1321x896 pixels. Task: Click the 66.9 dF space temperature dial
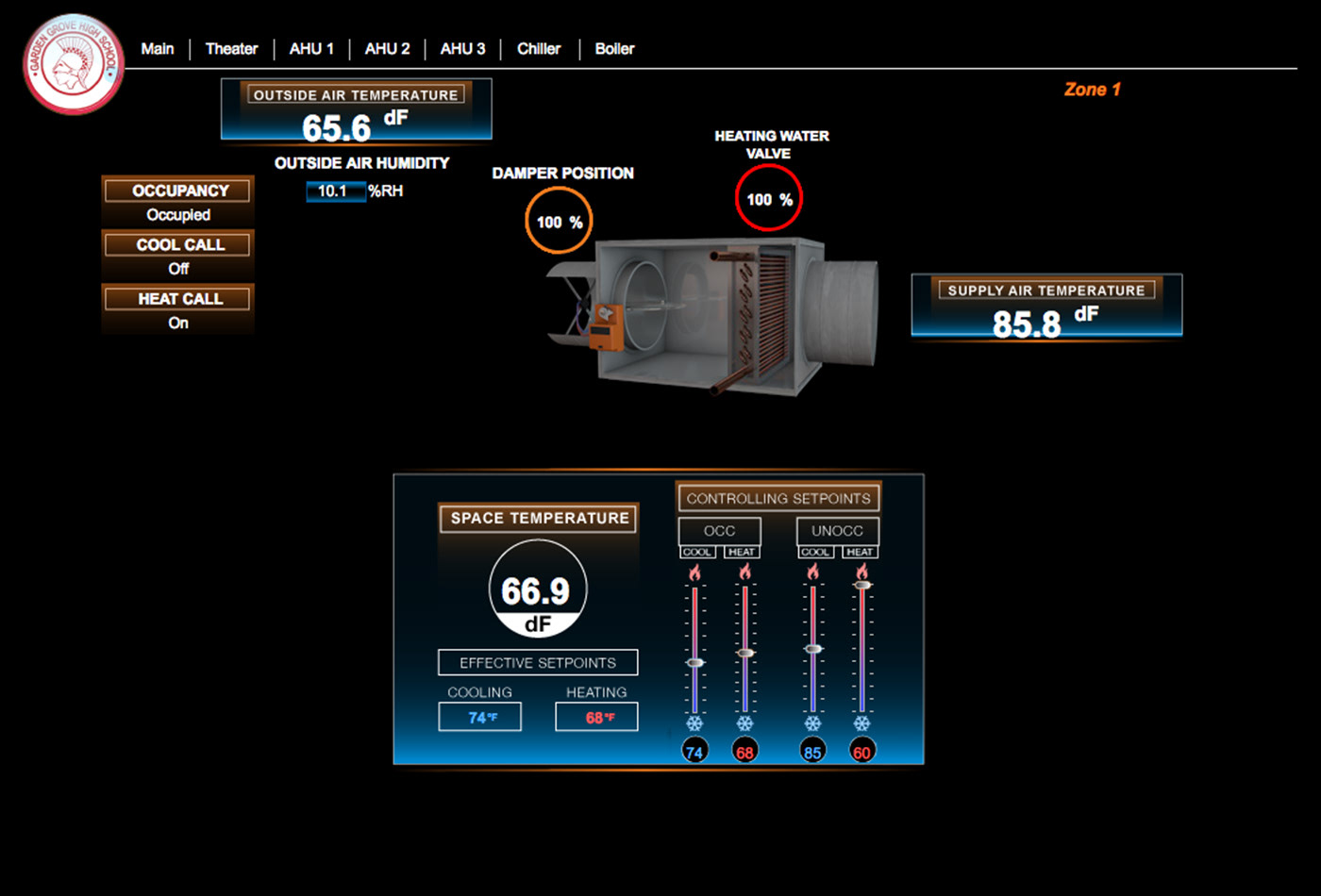tap(538, 589)
